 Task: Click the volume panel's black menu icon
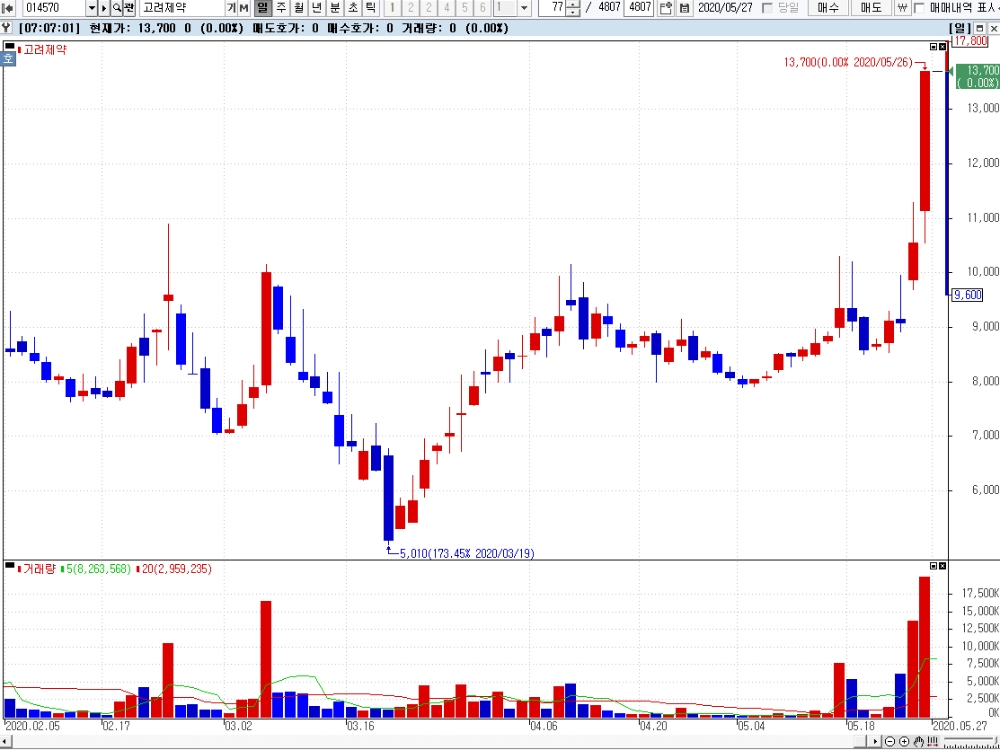point(9,565)
